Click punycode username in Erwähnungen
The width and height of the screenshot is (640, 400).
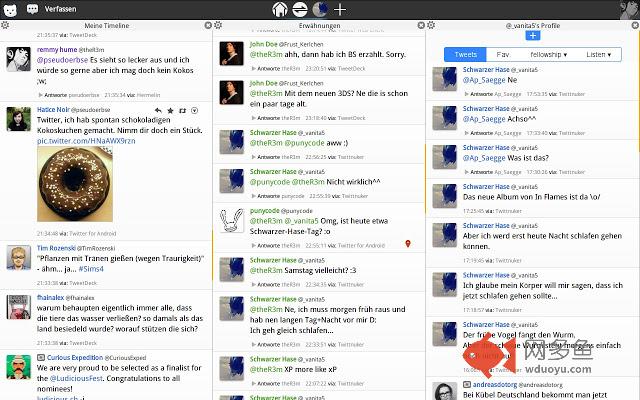coord(264,211)
